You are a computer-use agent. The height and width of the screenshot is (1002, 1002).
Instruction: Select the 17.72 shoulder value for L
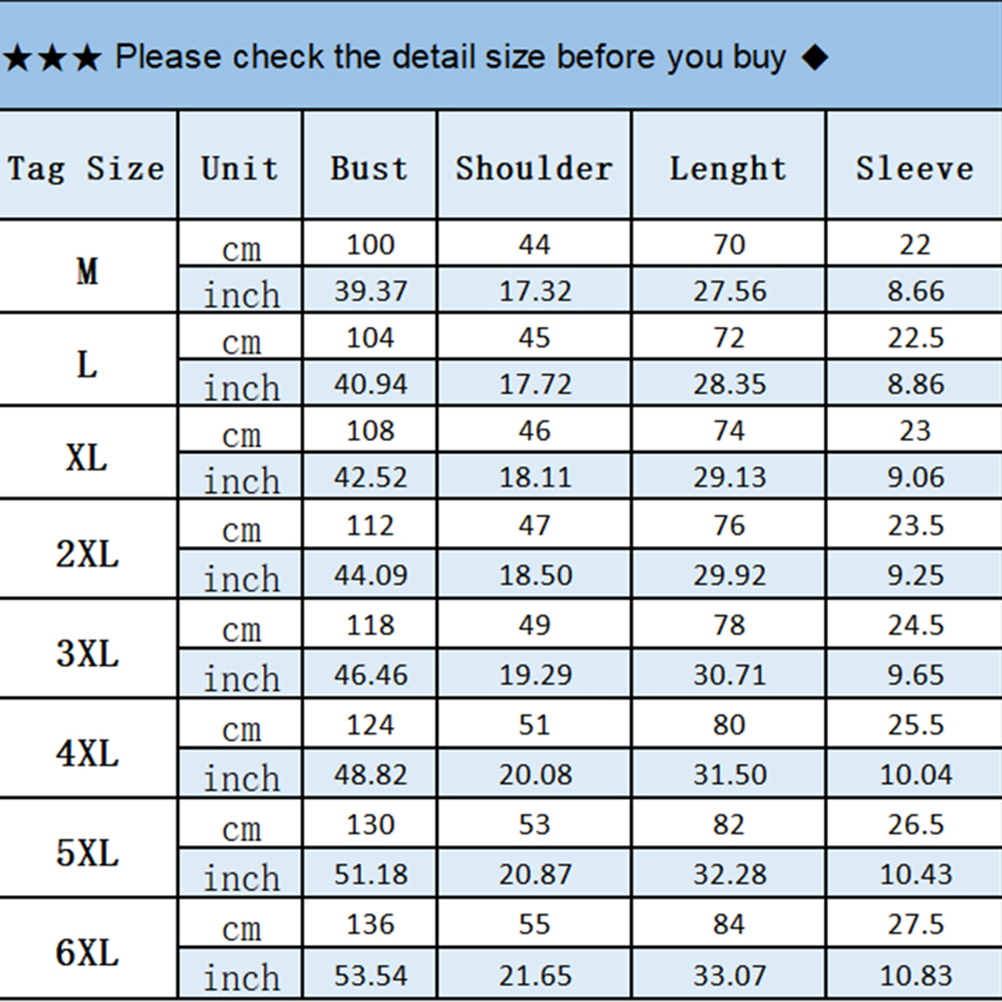click(x=535, y=384)
